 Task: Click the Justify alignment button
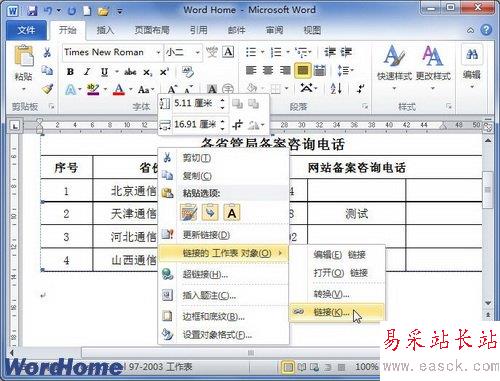tap(303, 70)
